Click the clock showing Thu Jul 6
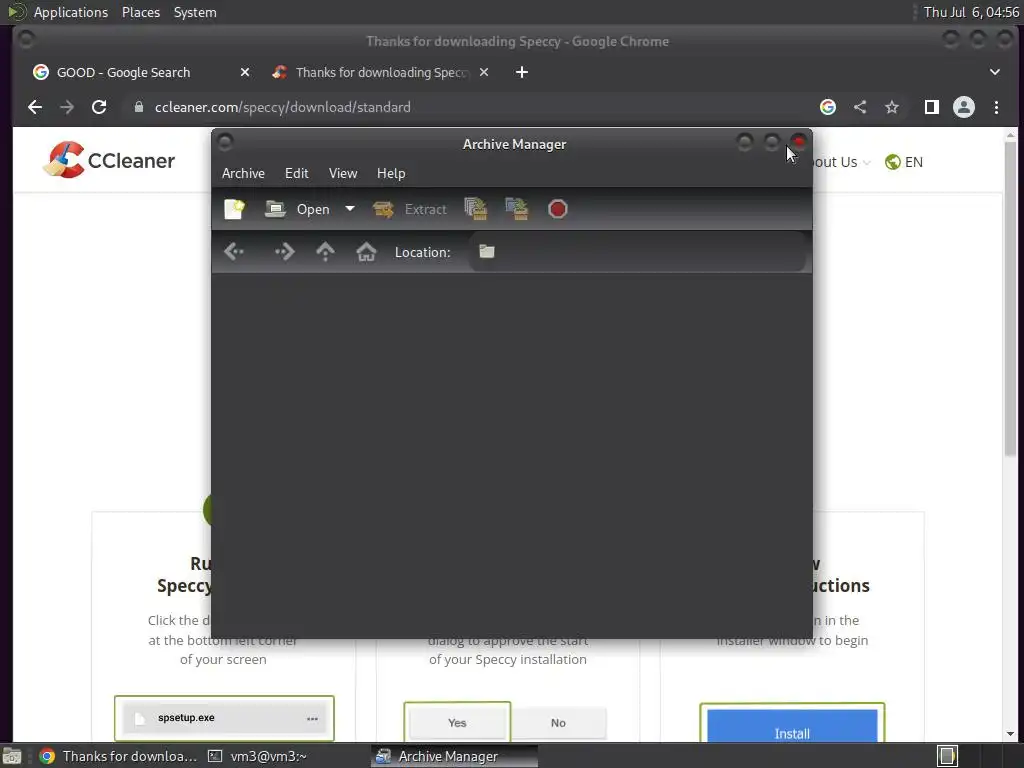Viewport: 1024px width, 768px height. click(x=971, y=12)
